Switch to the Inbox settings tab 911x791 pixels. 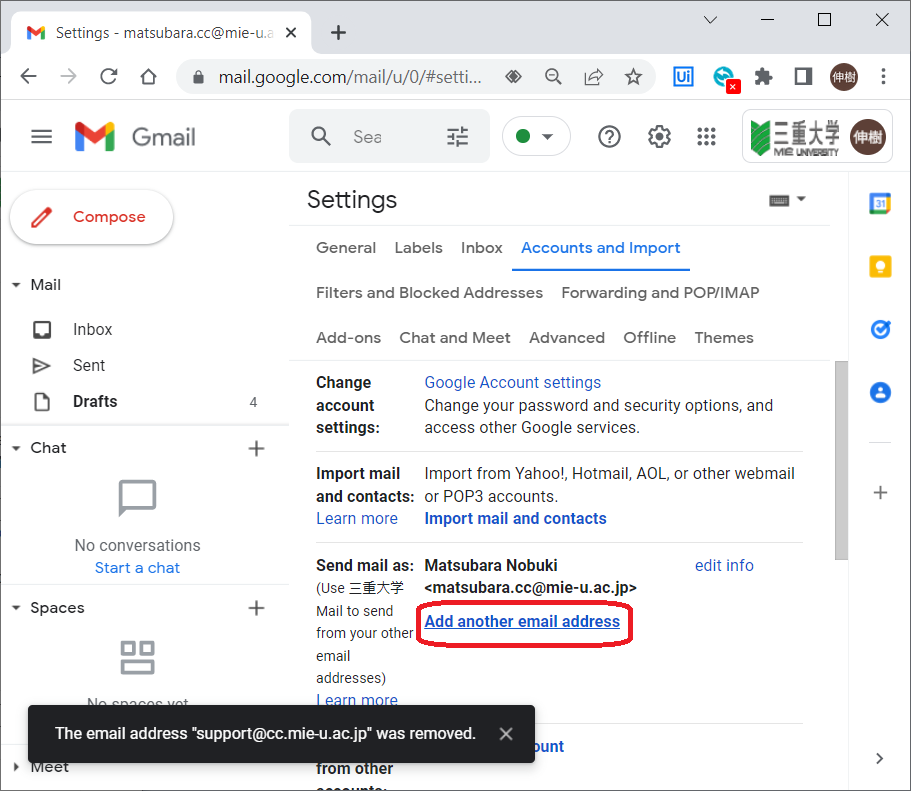[481, 248]
